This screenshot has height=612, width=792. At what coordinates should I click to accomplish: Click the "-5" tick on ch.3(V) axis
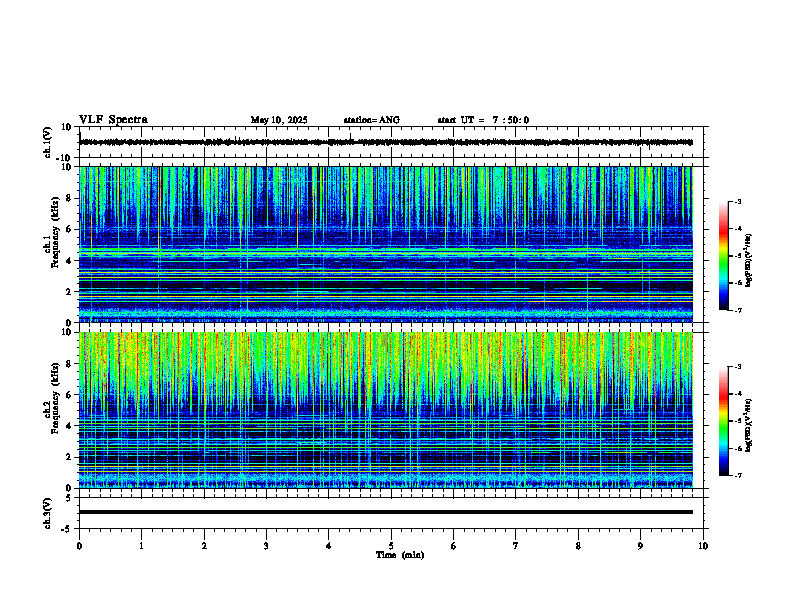(67, 529)
